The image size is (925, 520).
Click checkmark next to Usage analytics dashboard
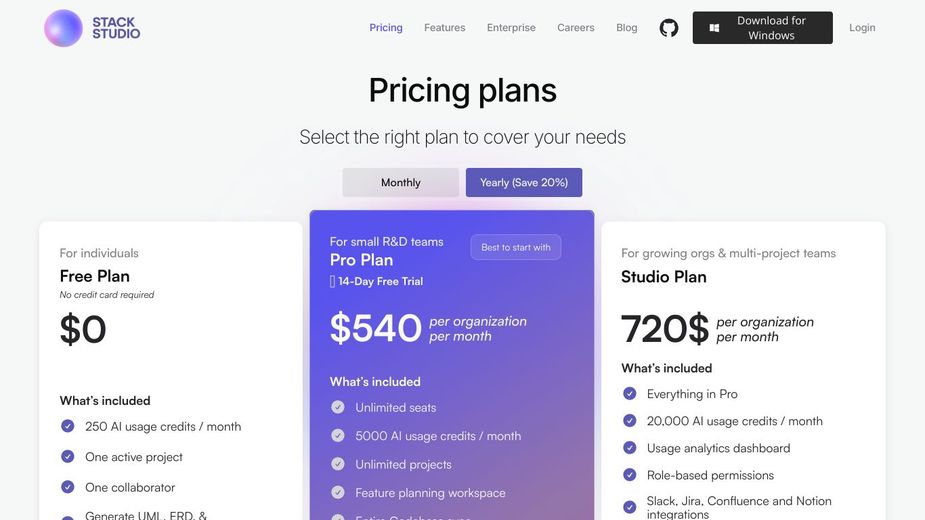(629, 448)
